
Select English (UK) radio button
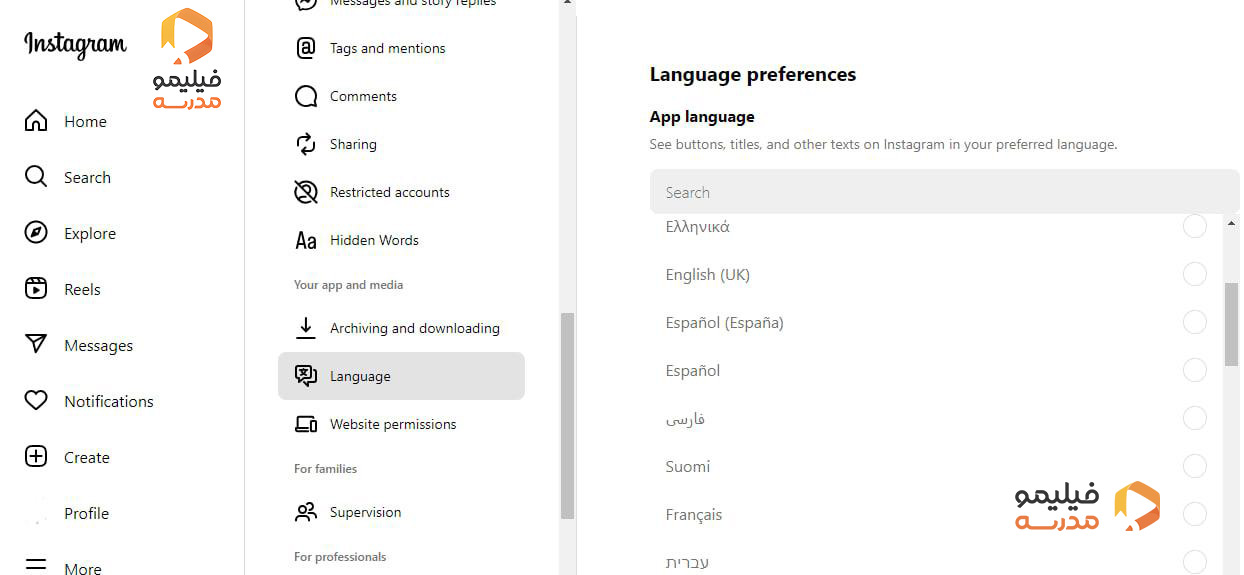[x=1194, y=274]
